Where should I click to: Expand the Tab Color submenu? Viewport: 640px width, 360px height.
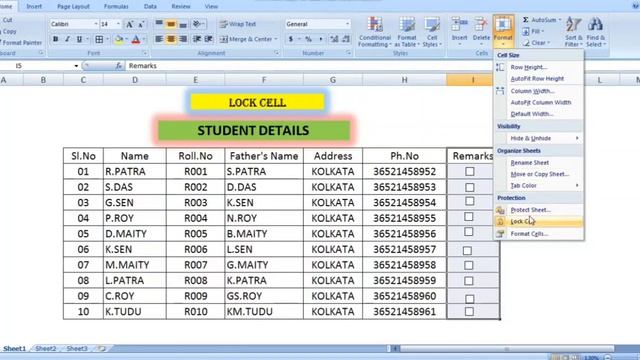(577, 186)
